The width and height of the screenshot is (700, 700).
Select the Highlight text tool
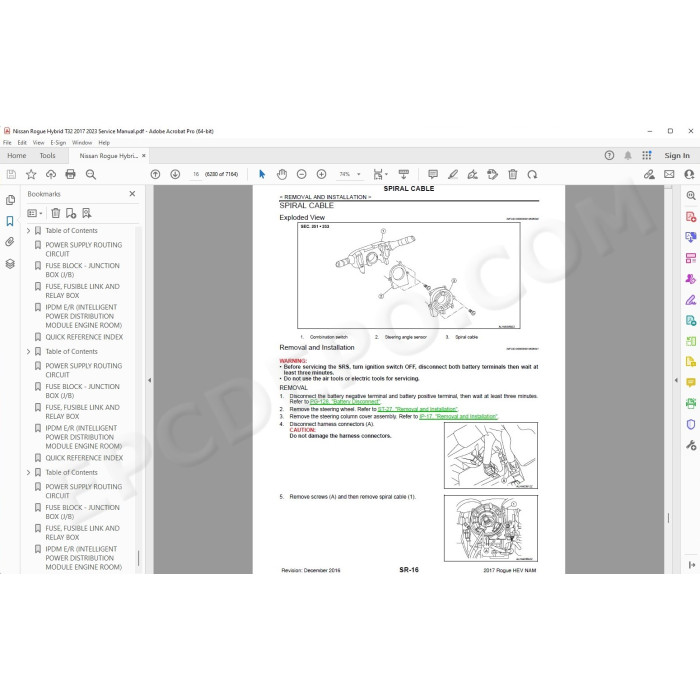click(453, 174)
